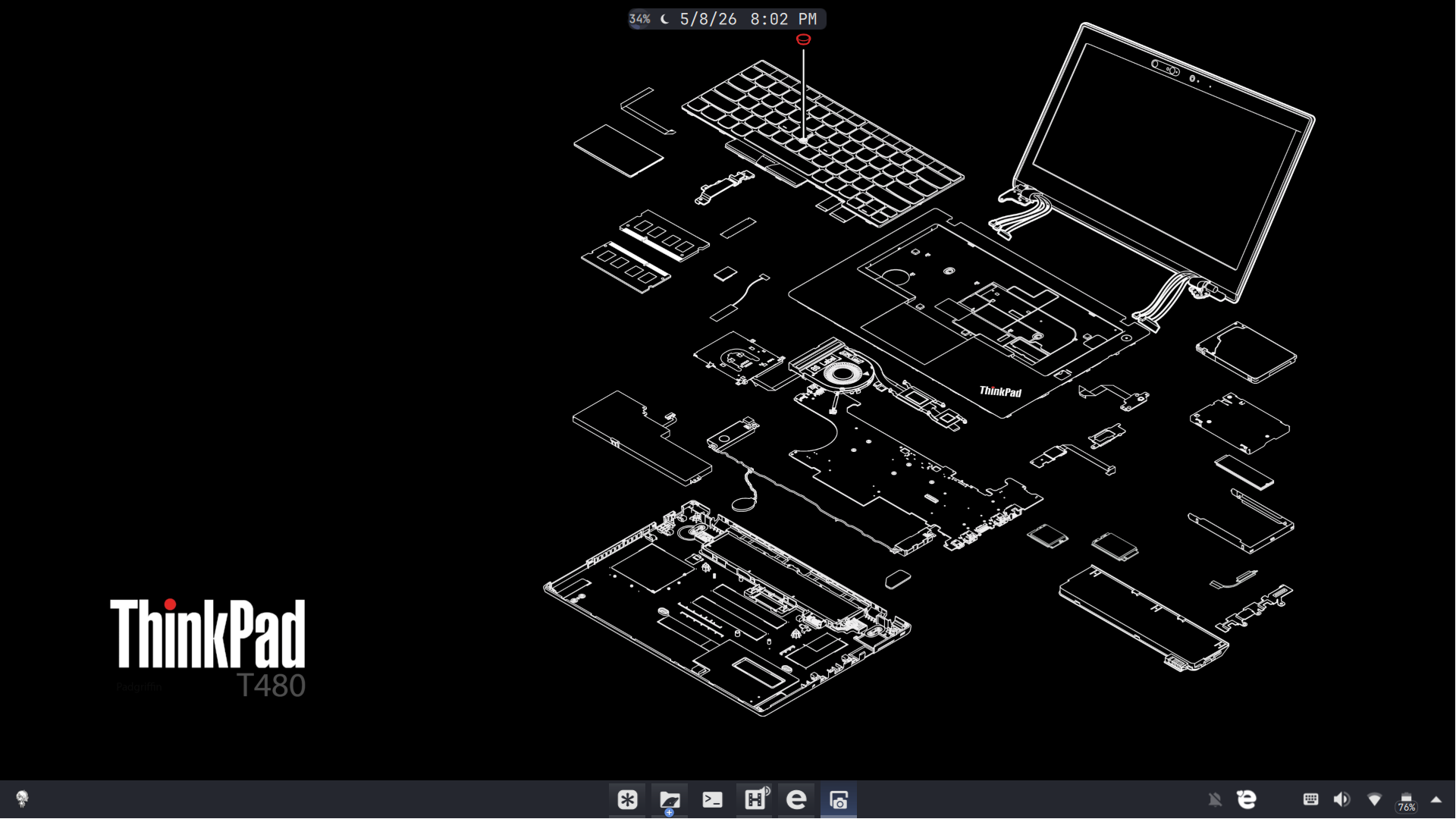Open the Wi-Fi network menu

tap(1374, 799)
